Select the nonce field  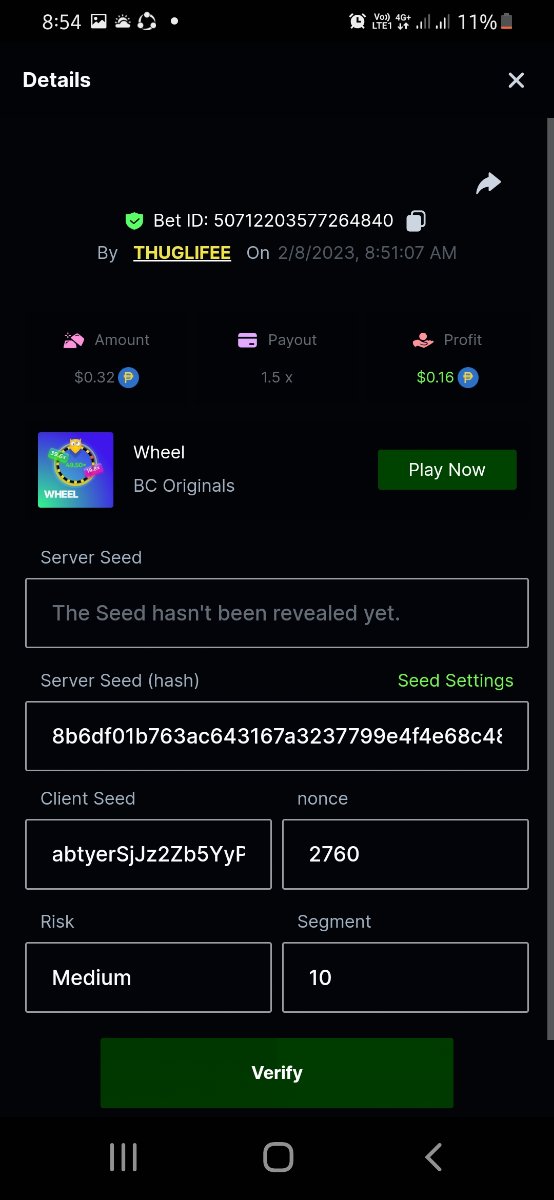point(405,854)
